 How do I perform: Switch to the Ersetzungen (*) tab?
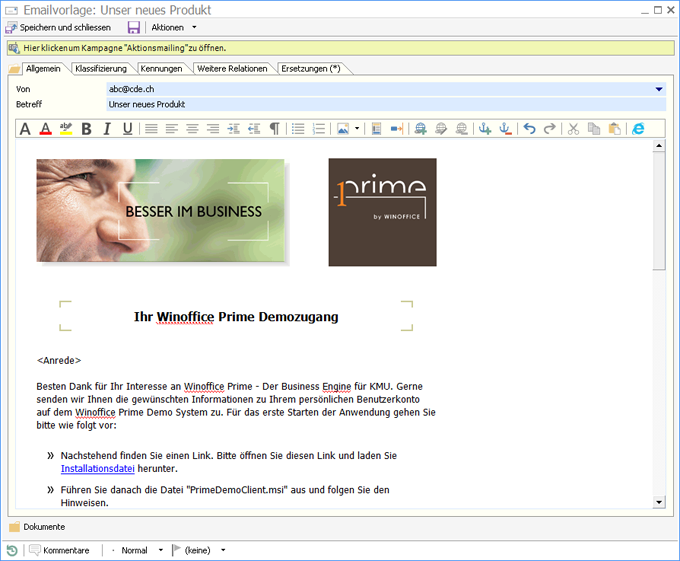point(311,68)
